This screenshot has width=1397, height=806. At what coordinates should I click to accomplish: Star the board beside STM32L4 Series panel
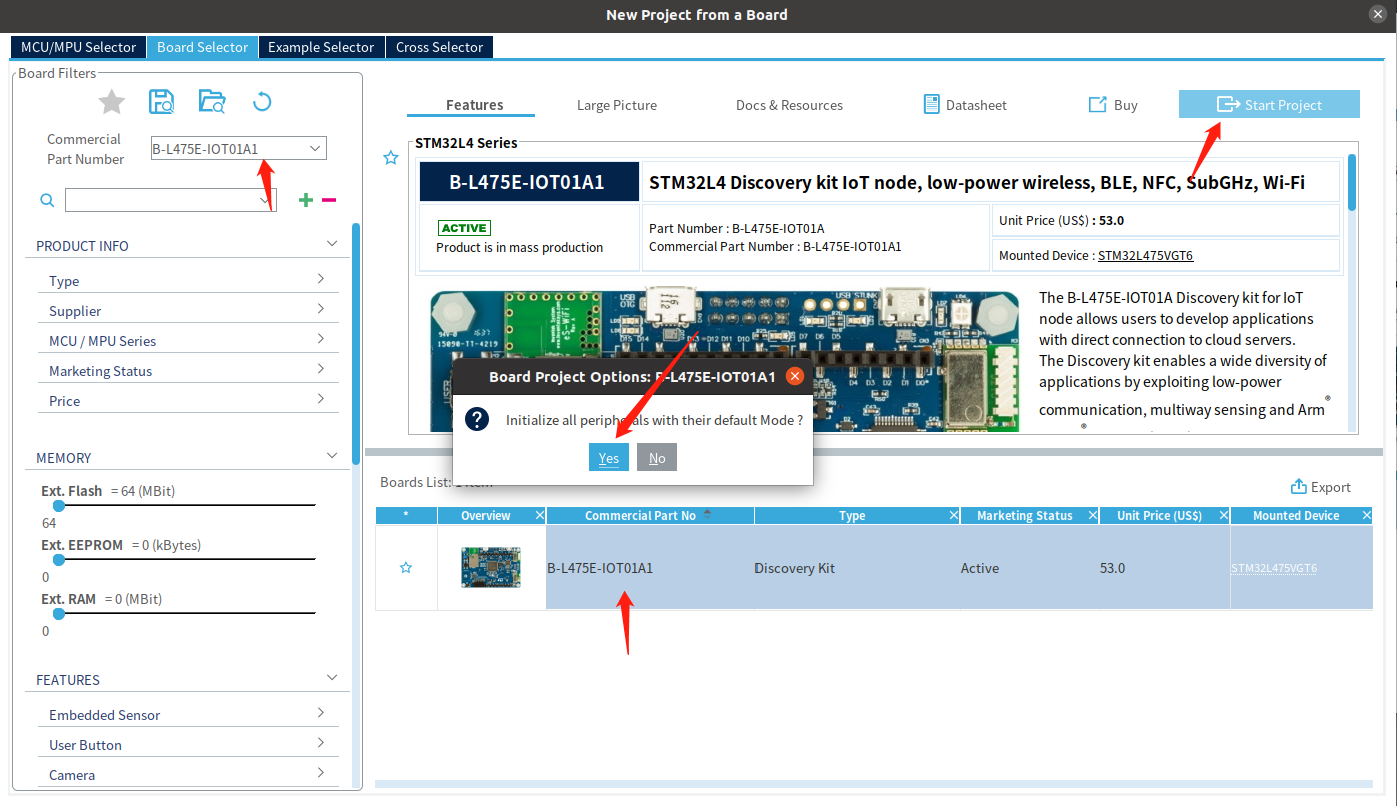391,157
